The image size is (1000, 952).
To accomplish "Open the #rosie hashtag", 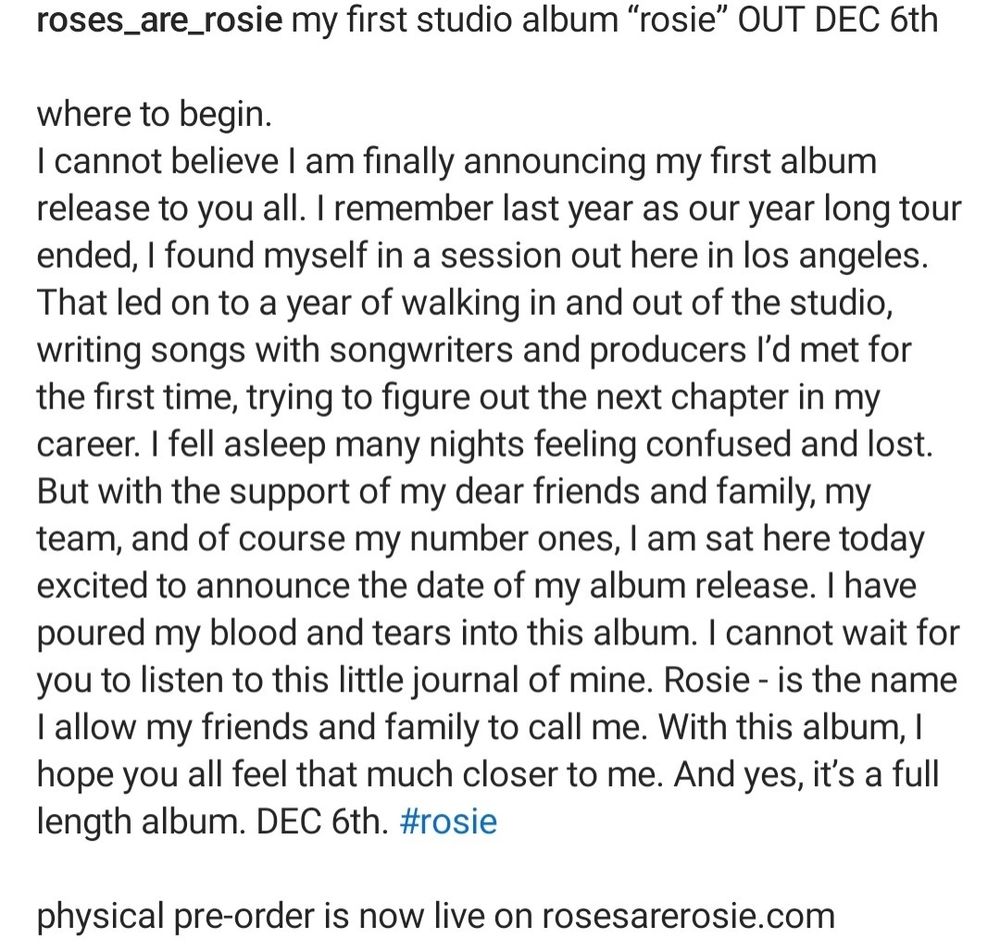I will point(448,821).
